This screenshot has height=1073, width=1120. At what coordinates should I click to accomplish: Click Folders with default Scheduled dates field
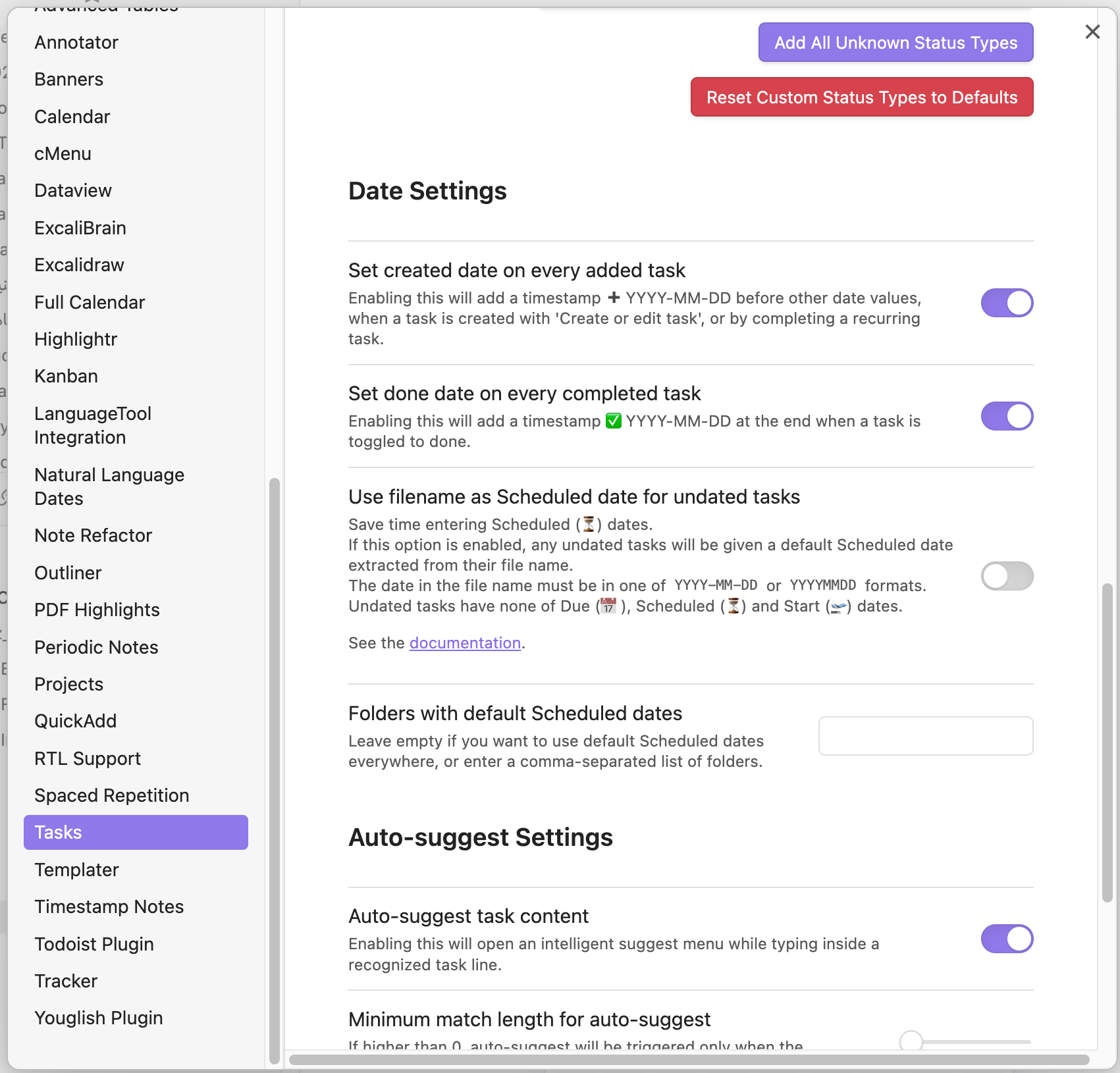926,736
